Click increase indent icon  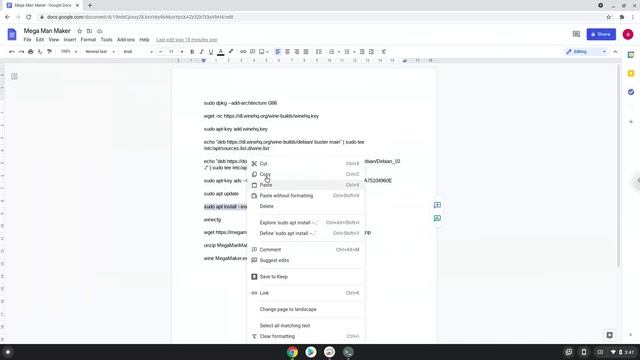(x=371, y=52)
